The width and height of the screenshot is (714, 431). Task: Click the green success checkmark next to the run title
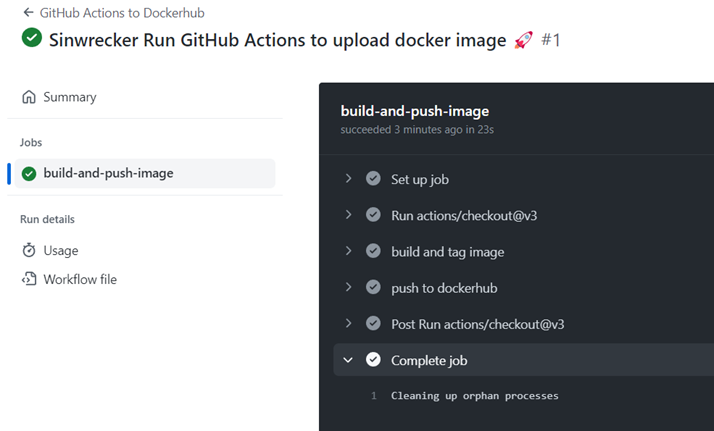[x=32, y=37]
